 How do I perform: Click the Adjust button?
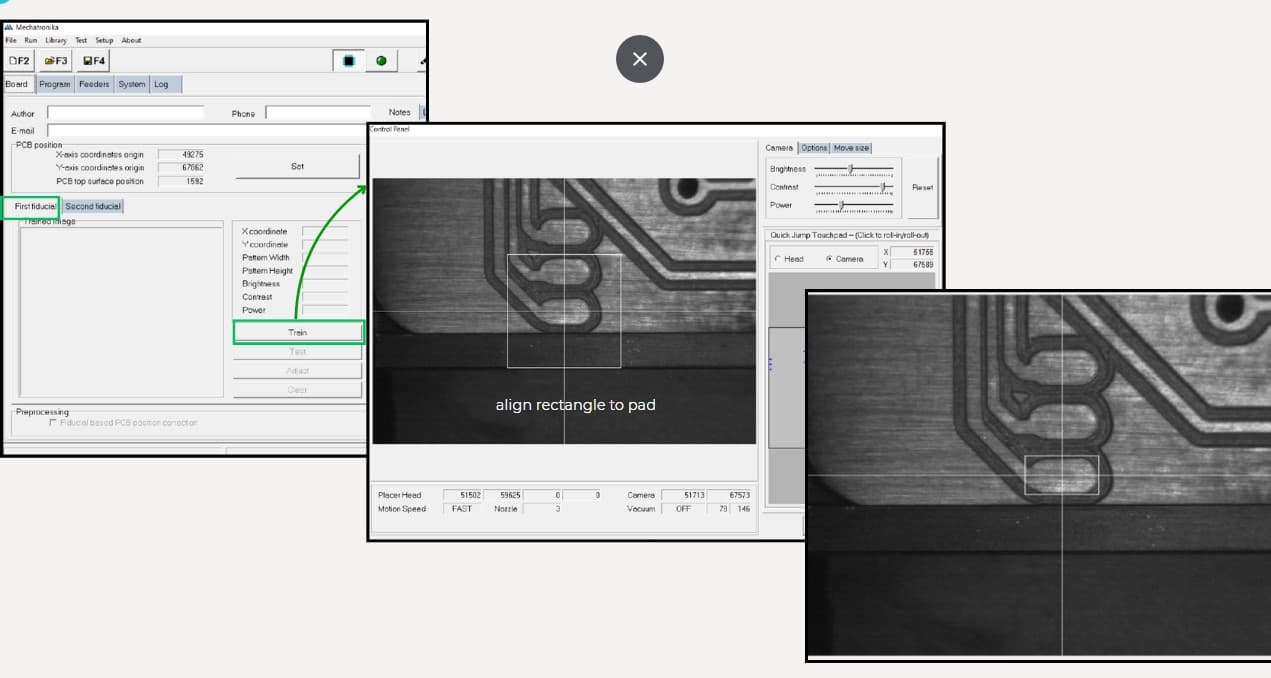[298, 371]
